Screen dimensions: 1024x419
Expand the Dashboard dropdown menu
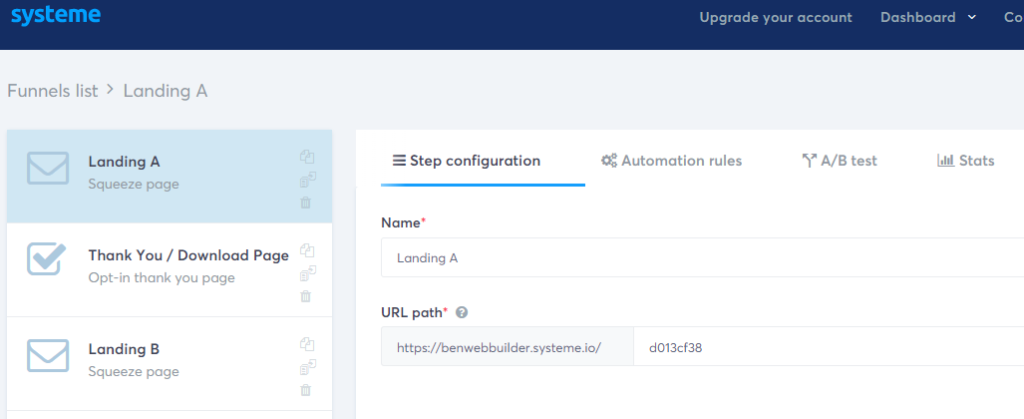[928, 18]
